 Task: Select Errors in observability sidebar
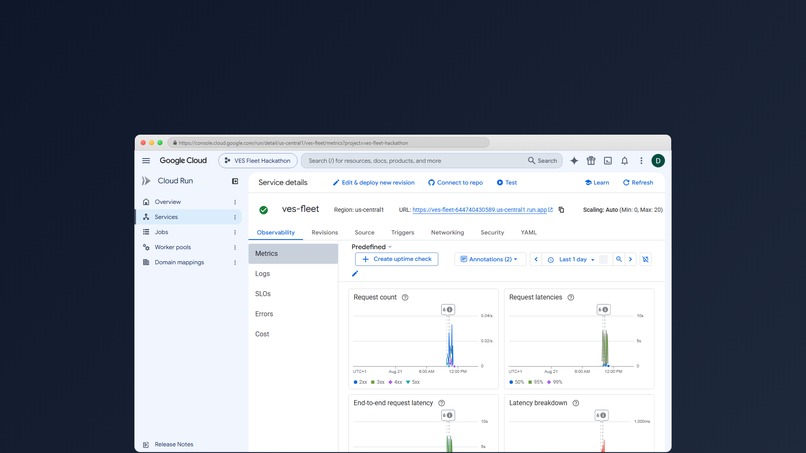pyautogui.click(x=293, y=314)
